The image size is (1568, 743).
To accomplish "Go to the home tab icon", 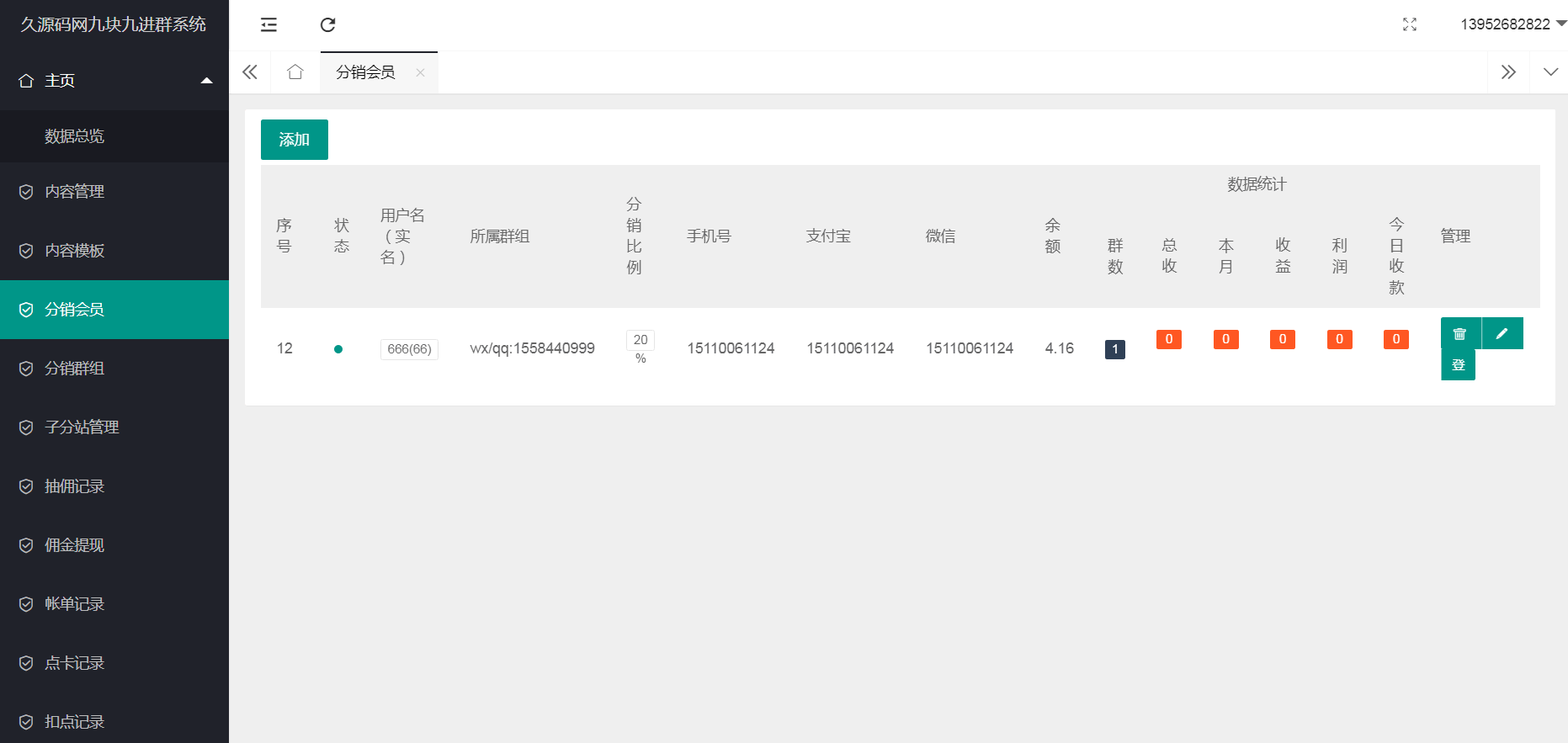I will (295, 72).
